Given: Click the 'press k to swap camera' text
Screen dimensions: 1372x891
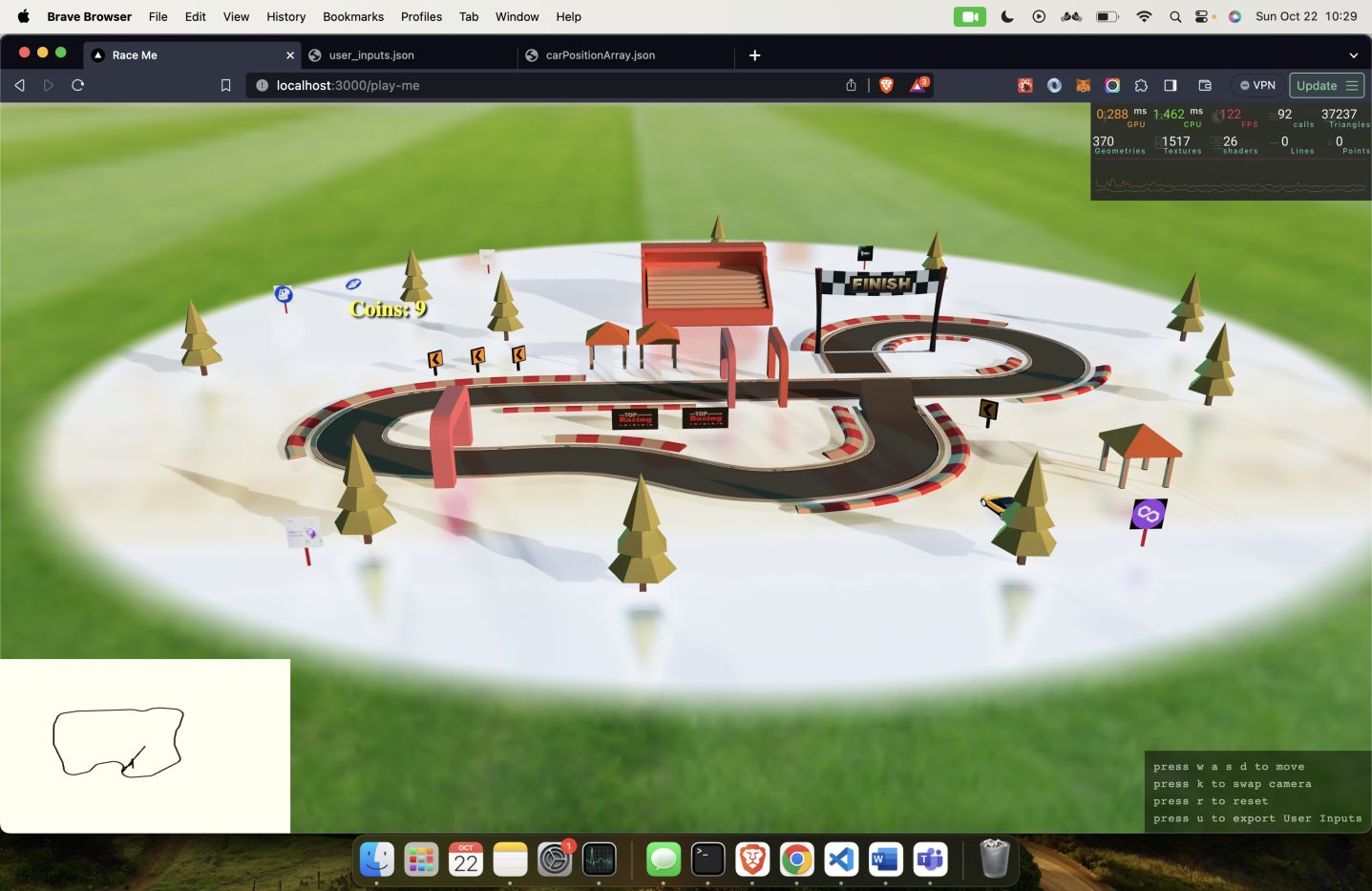Looking at the screenshot, I should coord(1232,784).
